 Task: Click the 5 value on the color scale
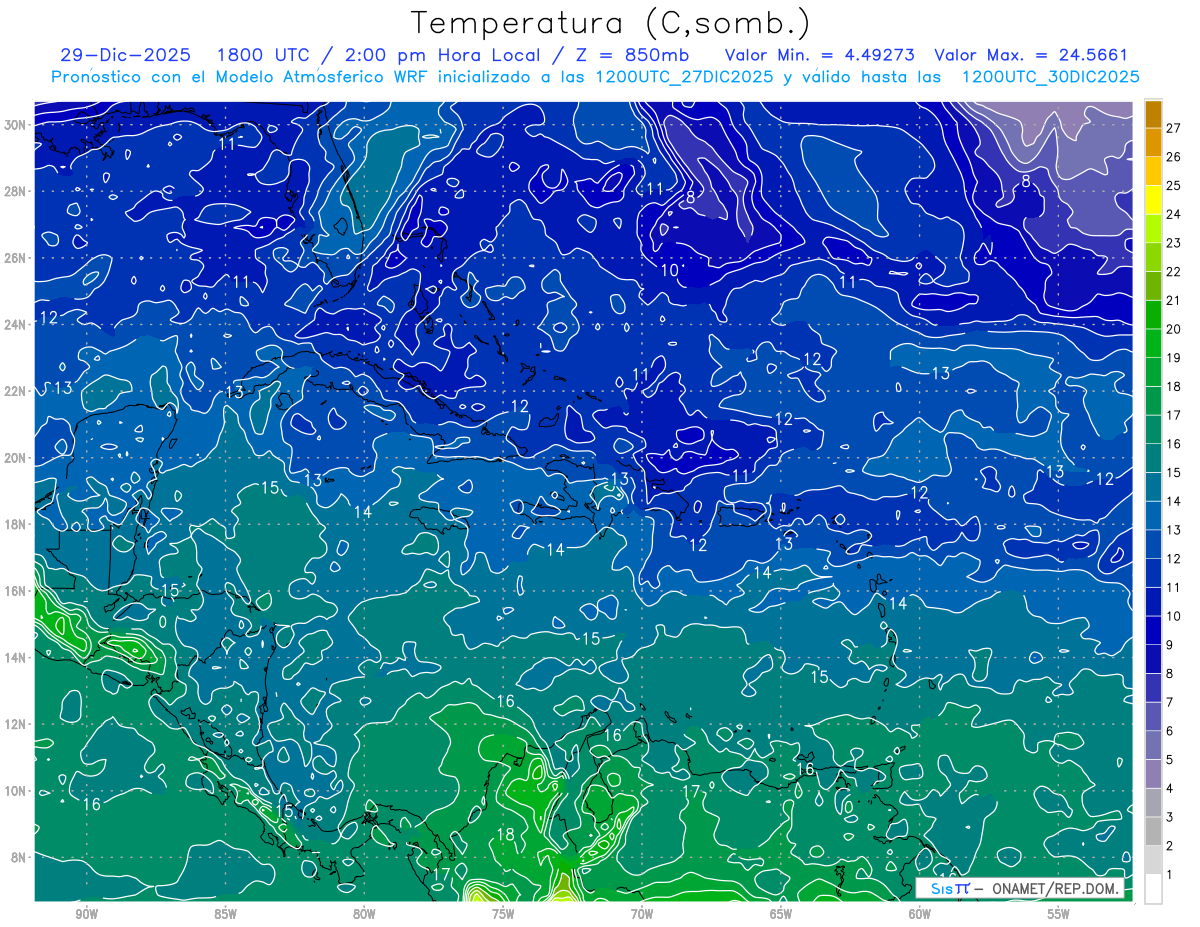tap(1171, 760)
